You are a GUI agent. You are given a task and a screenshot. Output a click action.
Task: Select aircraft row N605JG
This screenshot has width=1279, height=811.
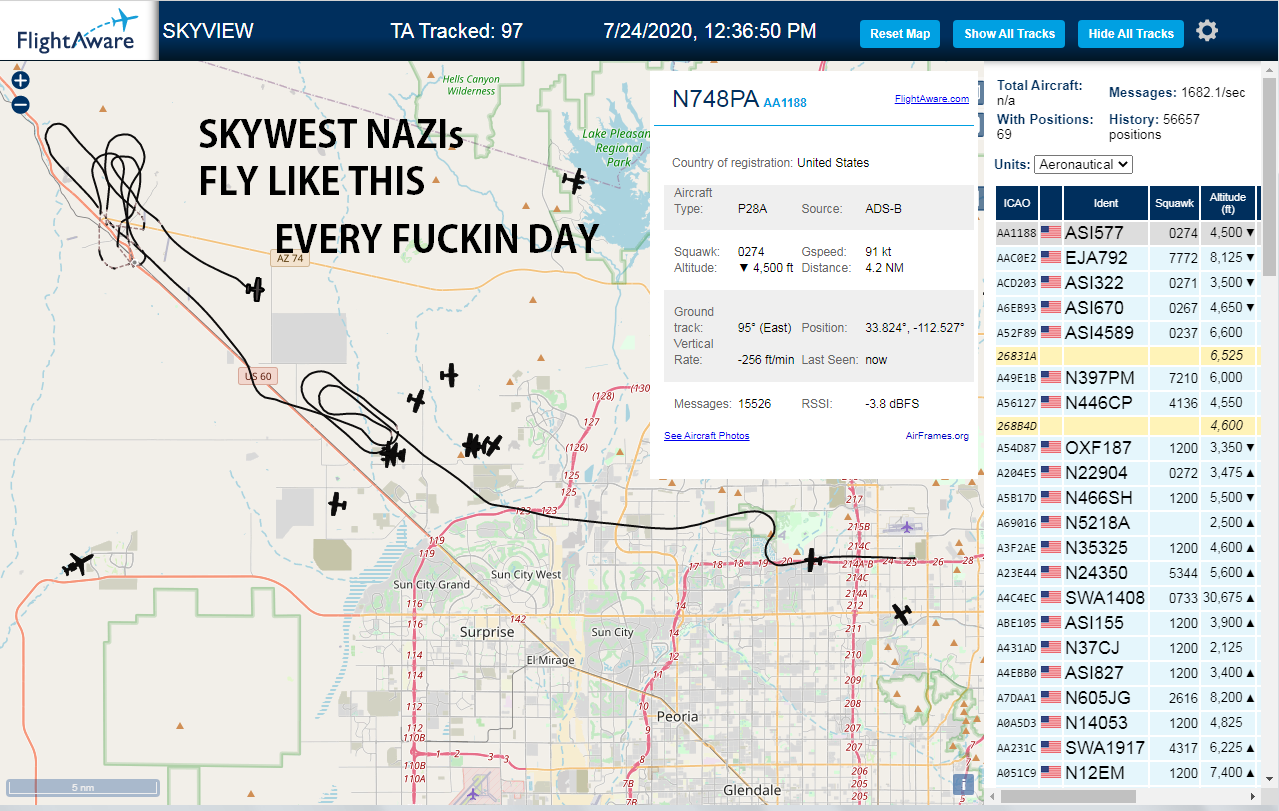point(1127,697)
